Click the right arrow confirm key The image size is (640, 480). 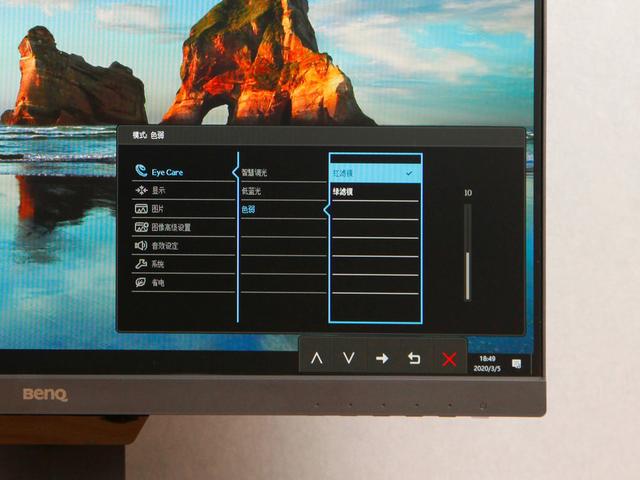coord(382,358)
